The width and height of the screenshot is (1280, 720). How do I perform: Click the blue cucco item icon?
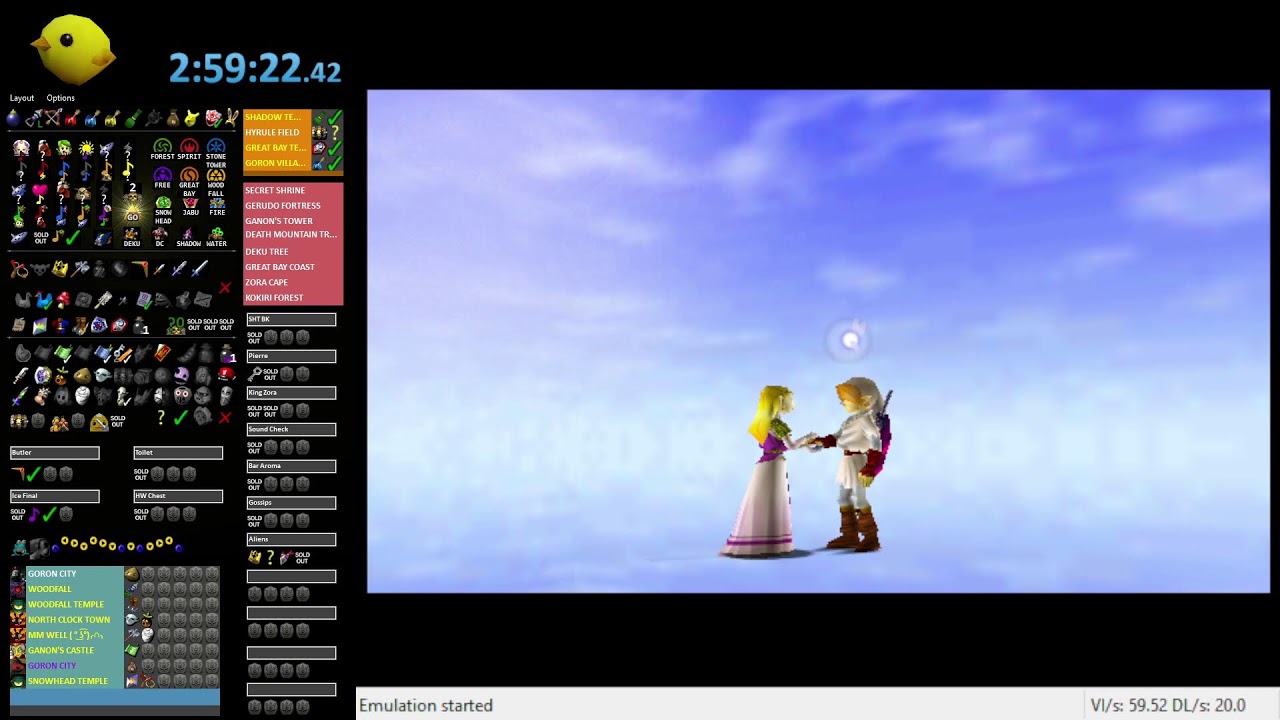(43, 299)
